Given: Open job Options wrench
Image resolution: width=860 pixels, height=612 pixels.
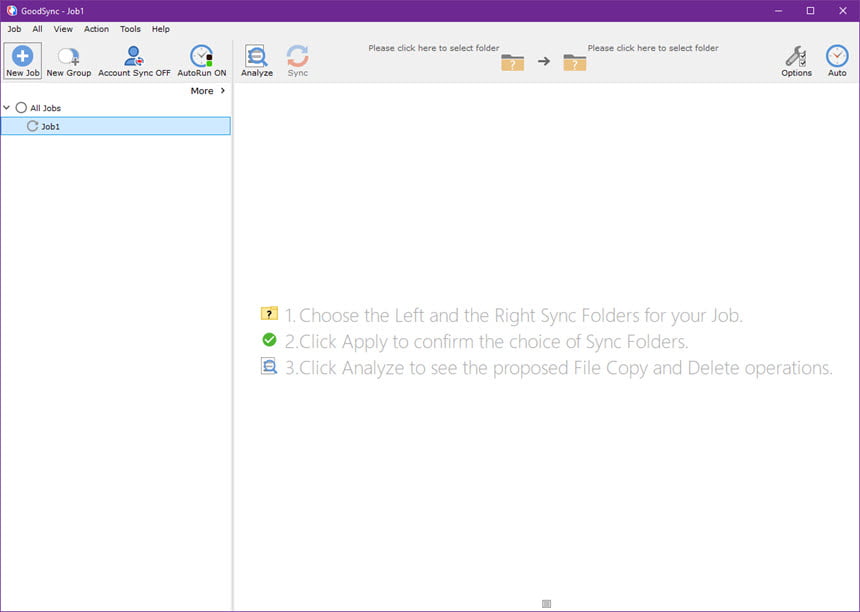Looking at the screenshot, I should pos(796,60).
